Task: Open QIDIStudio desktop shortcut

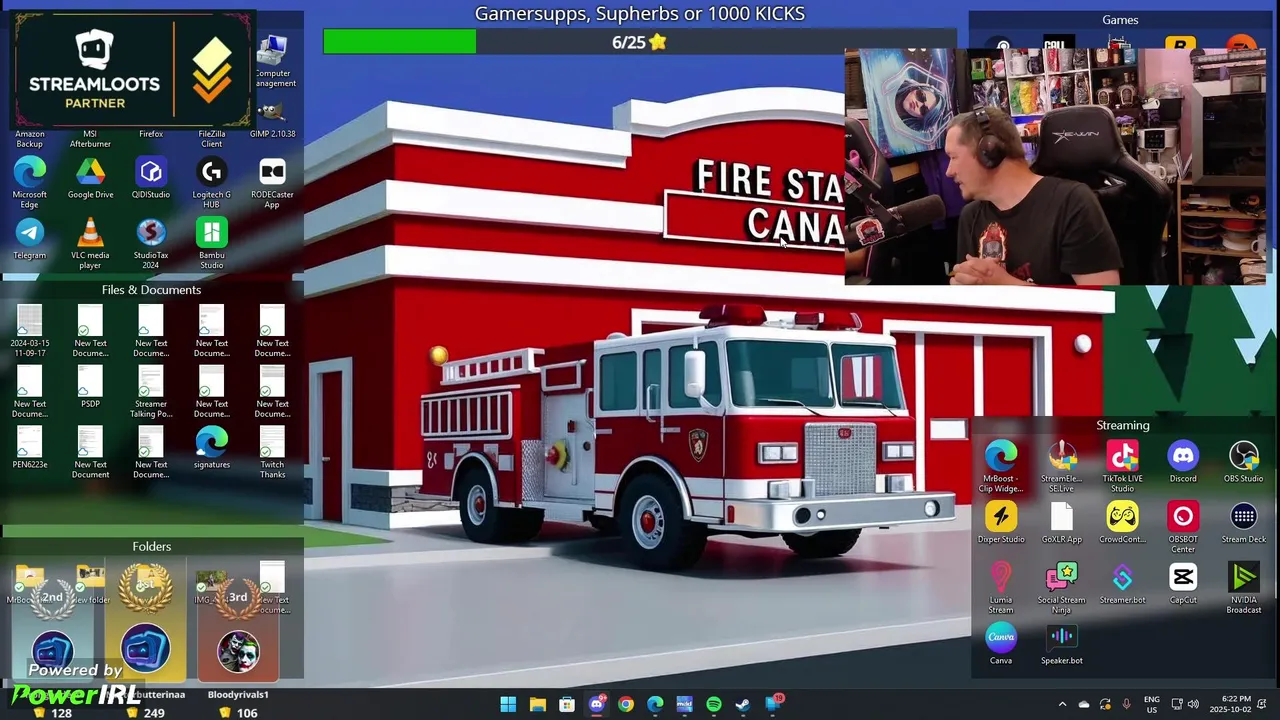Action: click(151, 178)
